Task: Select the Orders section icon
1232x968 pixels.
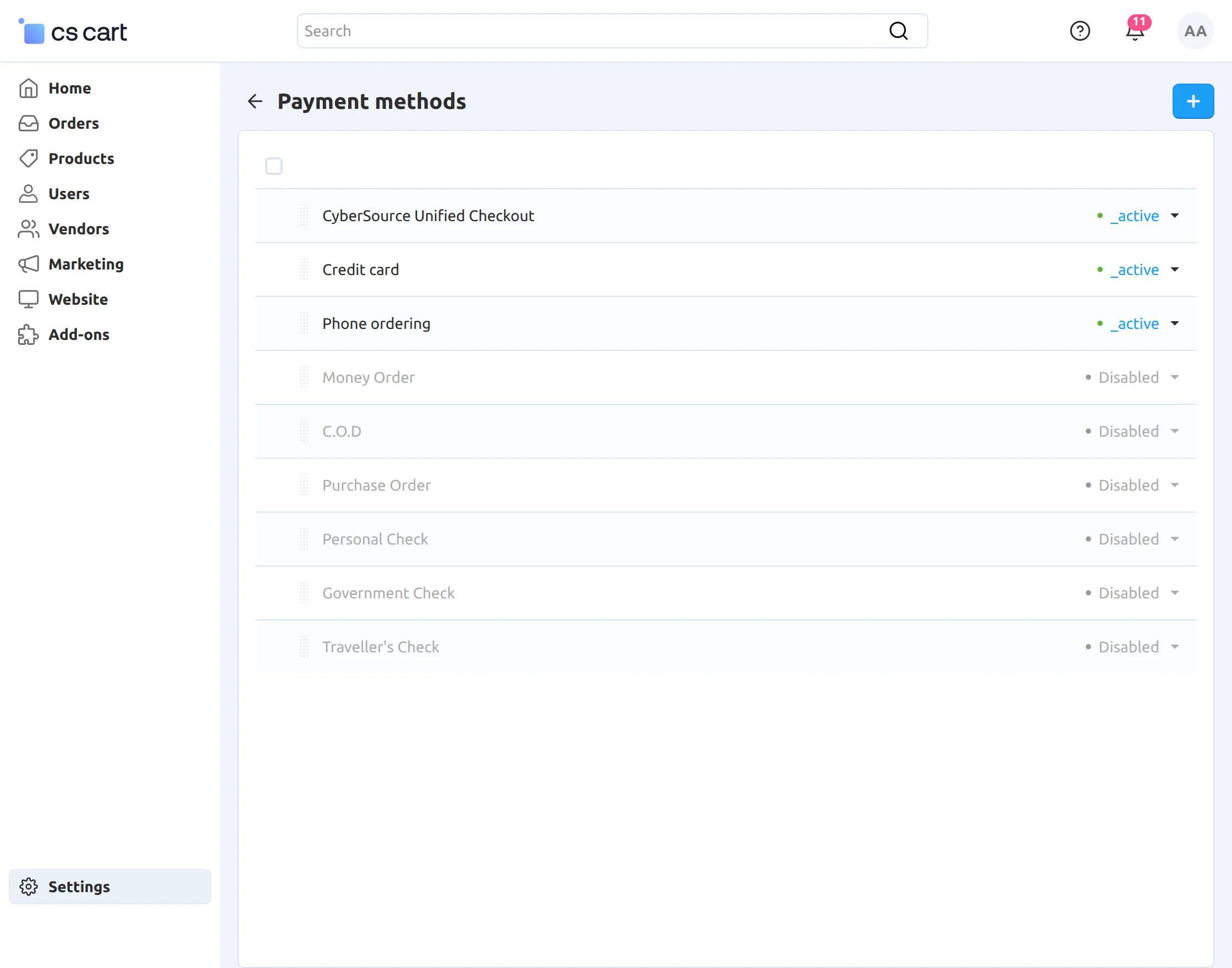Action: [29, 123]
